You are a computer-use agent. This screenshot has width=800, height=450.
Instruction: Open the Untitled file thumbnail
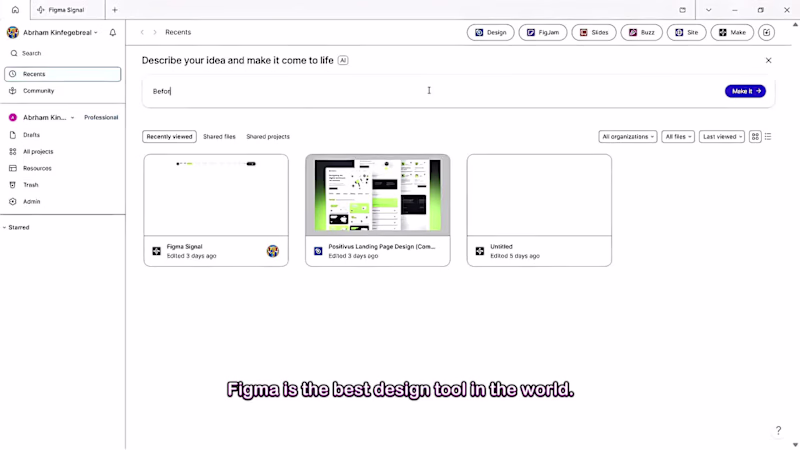click(x=539, y=195)
